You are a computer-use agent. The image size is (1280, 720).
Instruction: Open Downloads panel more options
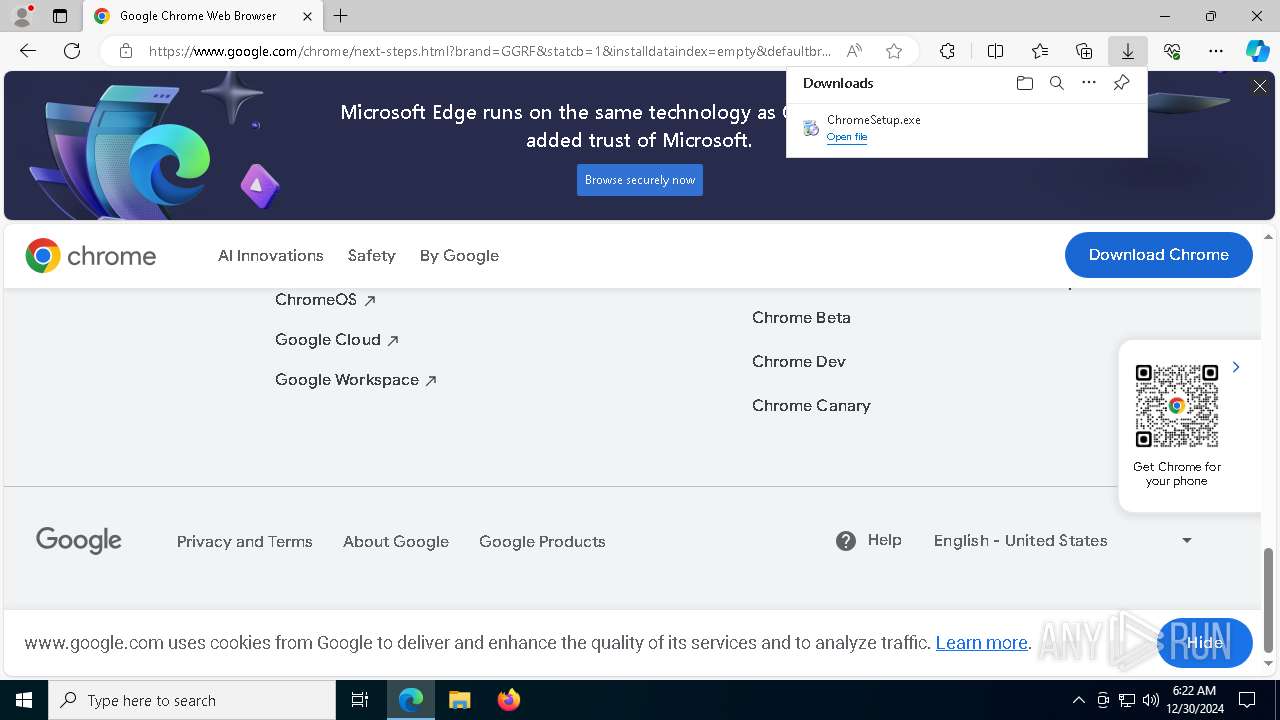click(x=1089, y=83)
